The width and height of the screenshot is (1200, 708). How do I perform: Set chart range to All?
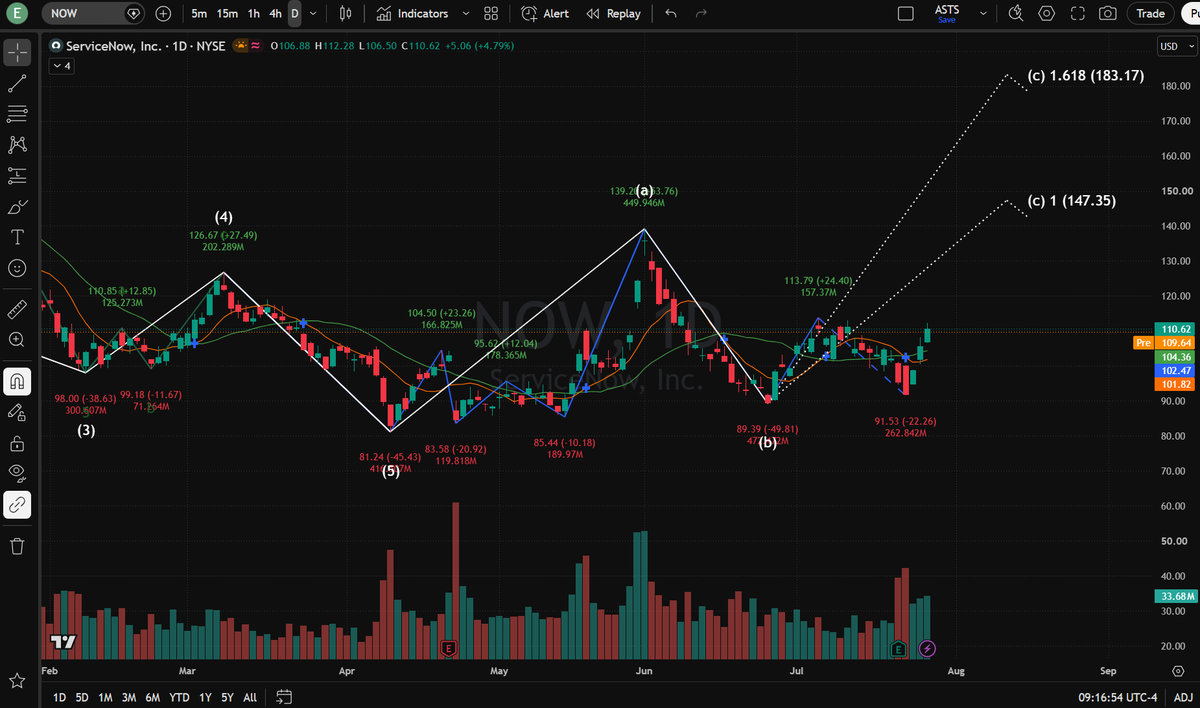[250, 697]
